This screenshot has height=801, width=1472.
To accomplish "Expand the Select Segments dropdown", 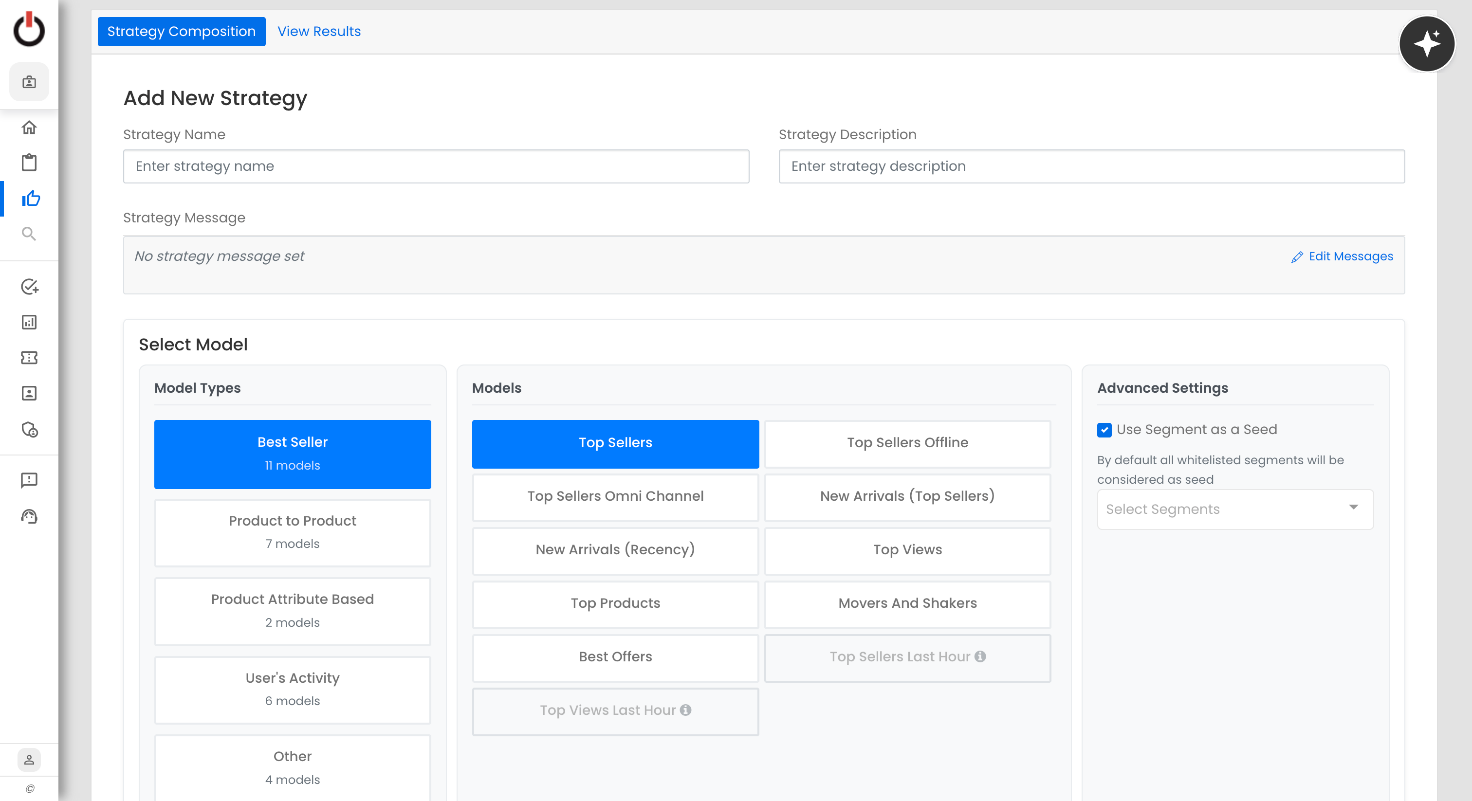I will pyautogui.click(x=1235, y=509).
